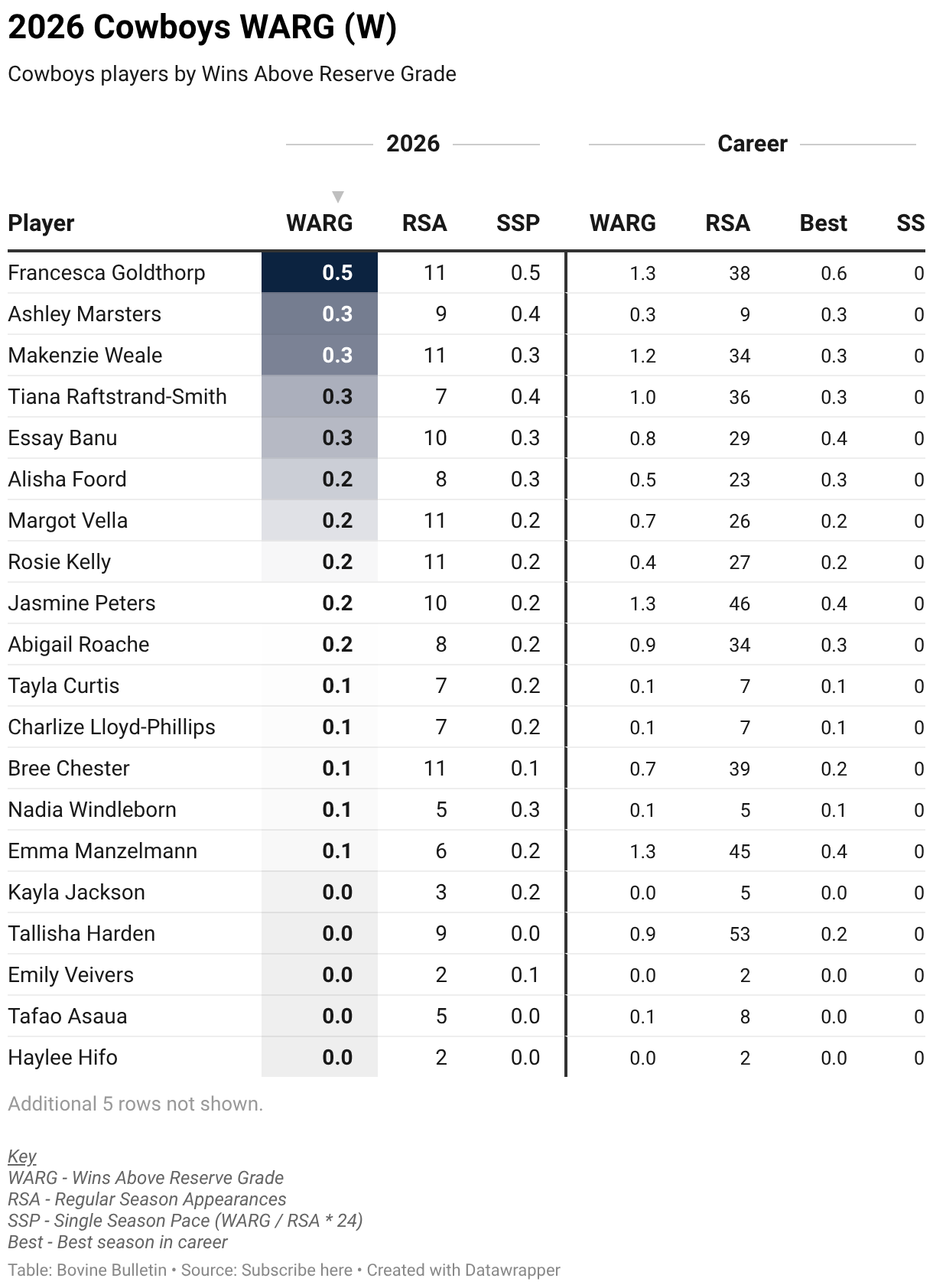Click Tallisha Harden's career RSA value 53
The height and width of the screenshot is (1288, 933).
coord(740,934)
